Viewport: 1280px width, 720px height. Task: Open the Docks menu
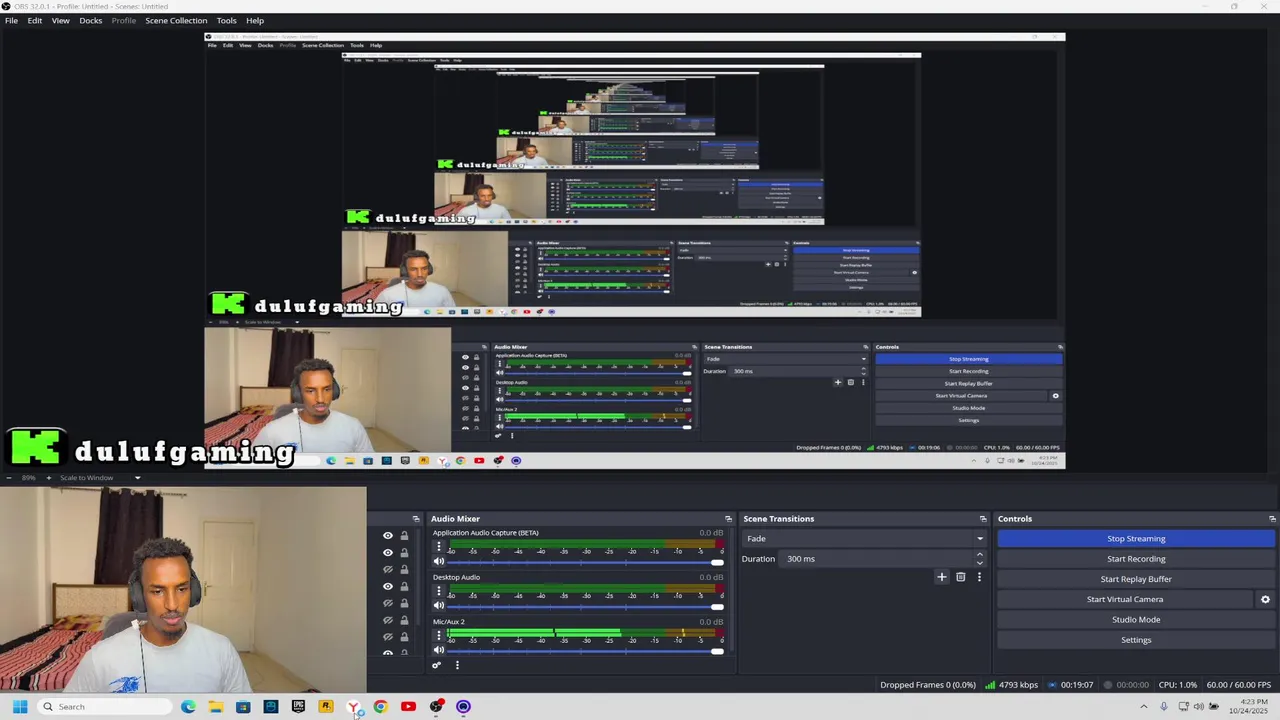(x=91, y=20)
